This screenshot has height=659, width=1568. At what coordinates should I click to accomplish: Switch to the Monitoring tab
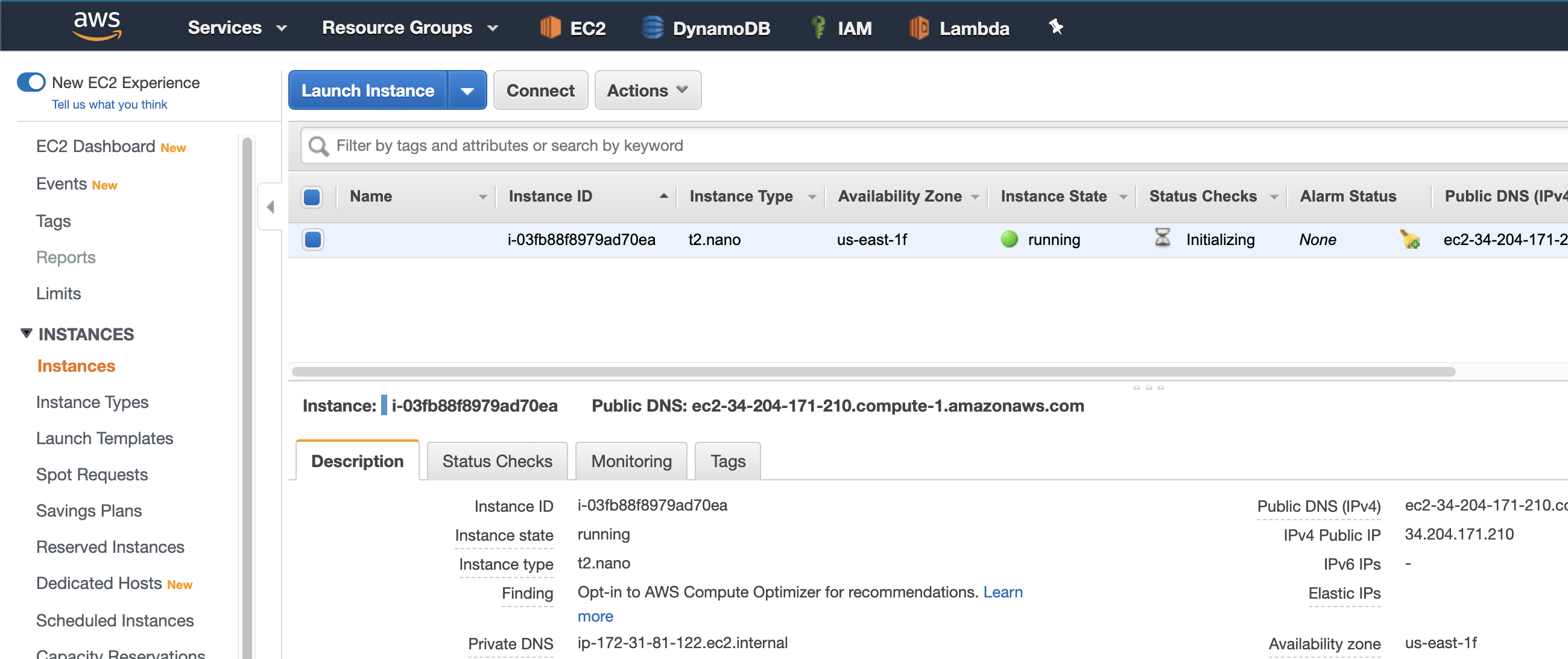pos(631,461)
